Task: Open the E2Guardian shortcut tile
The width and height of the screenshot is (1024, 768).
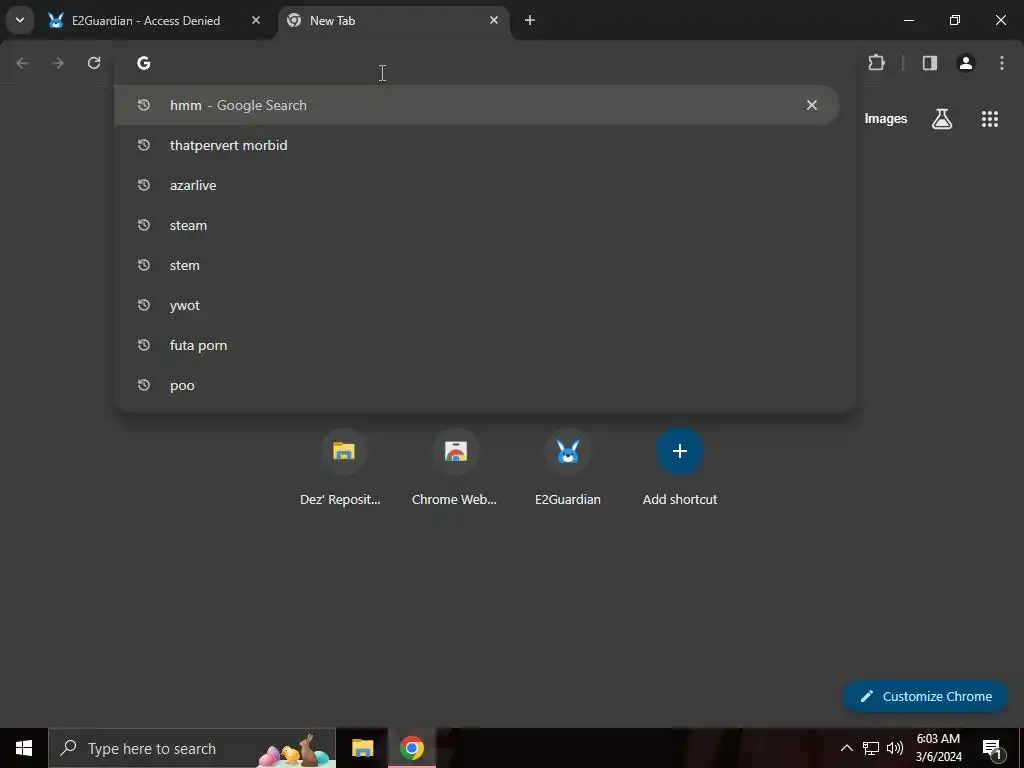Action: pyautogui.click(x=568, y=468)
